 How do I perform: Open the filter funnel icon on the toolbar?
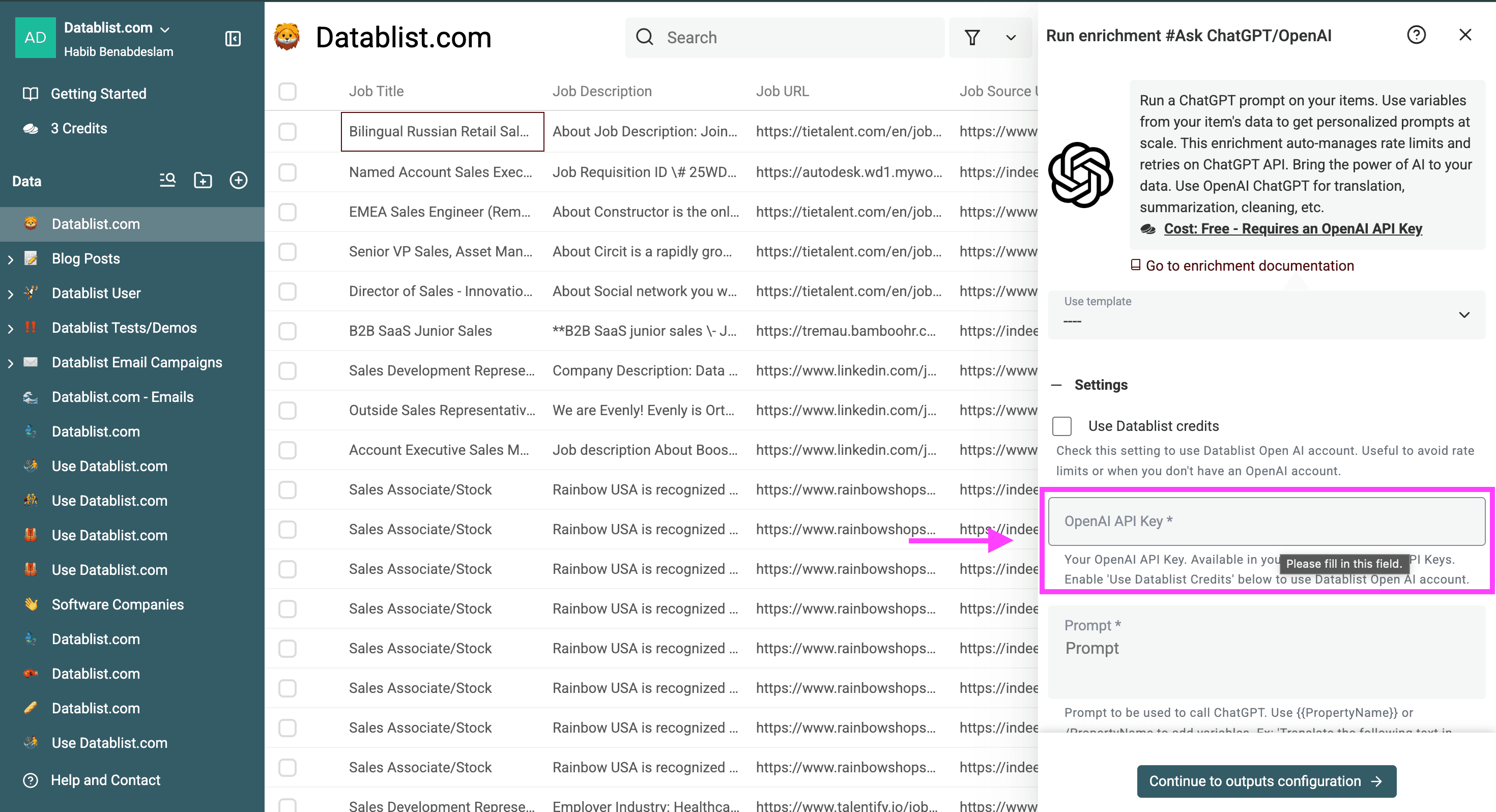[973, 37]
